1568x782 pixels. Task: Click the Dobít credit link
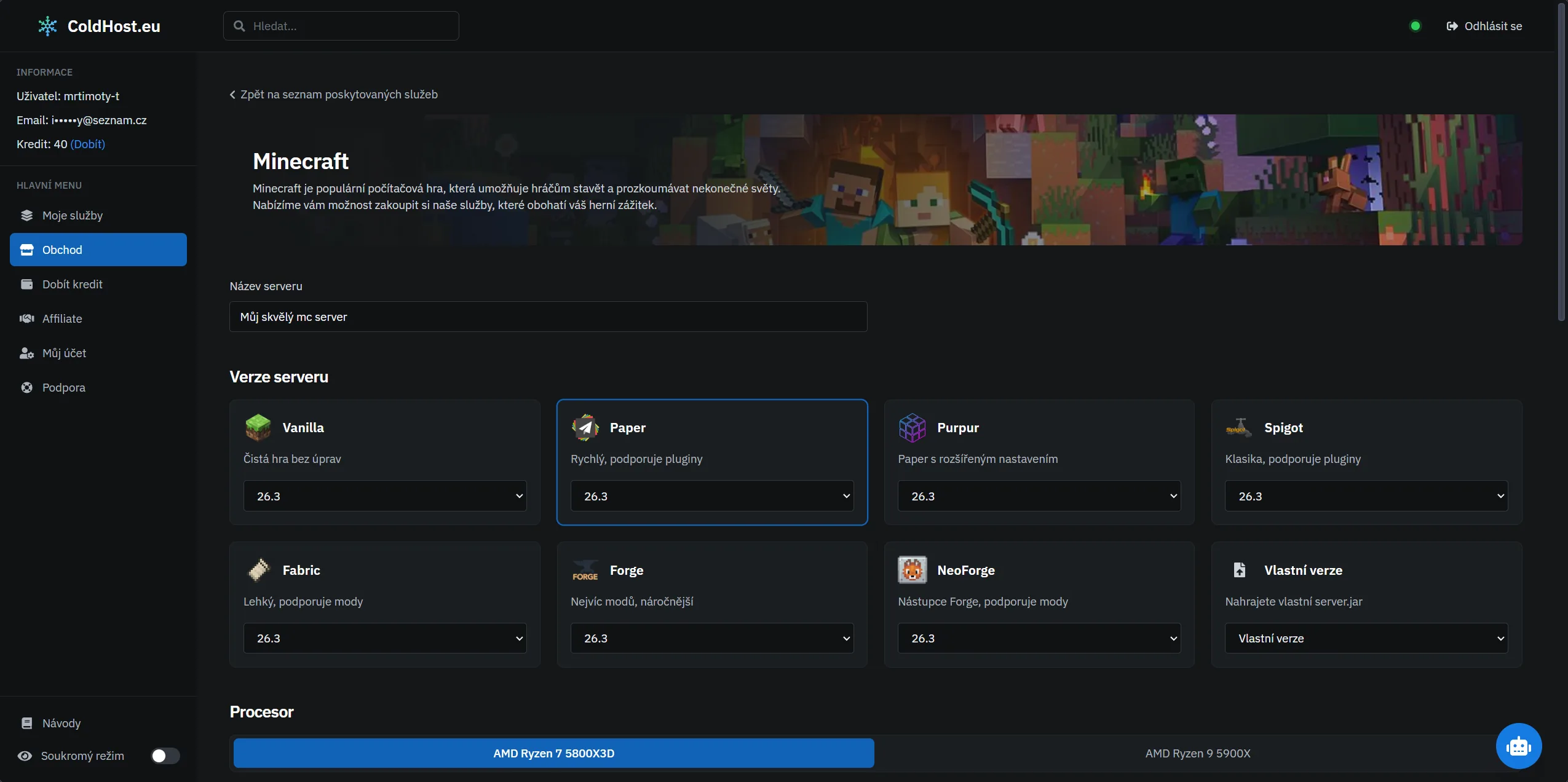point(88,144)
